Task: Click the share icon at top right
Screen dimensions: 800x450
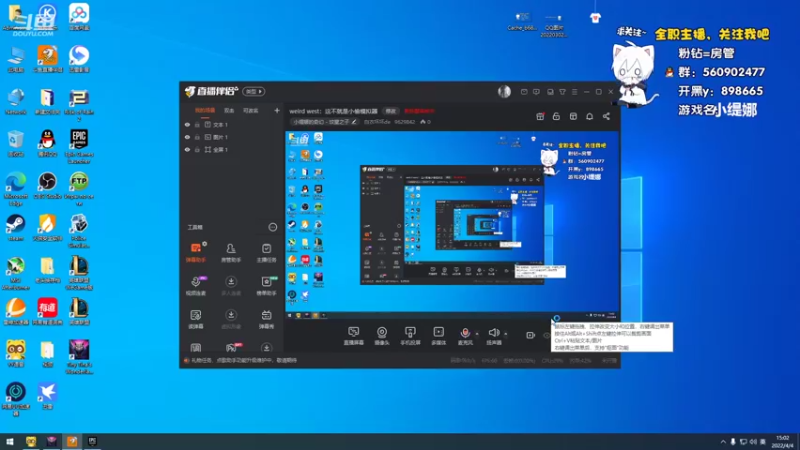Action: [x=606, y=116]
